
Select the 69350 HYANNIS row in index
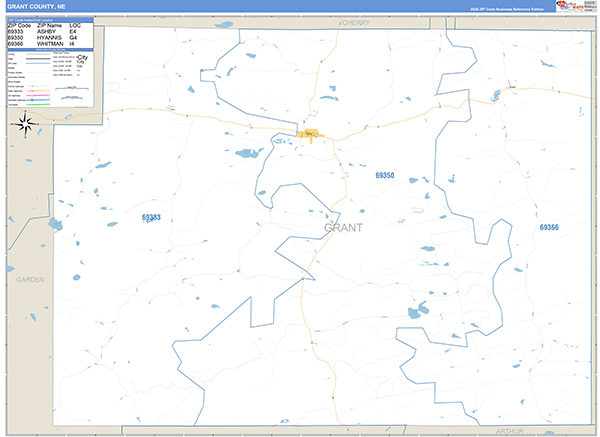pyautogui.click(x=46, y=38)
